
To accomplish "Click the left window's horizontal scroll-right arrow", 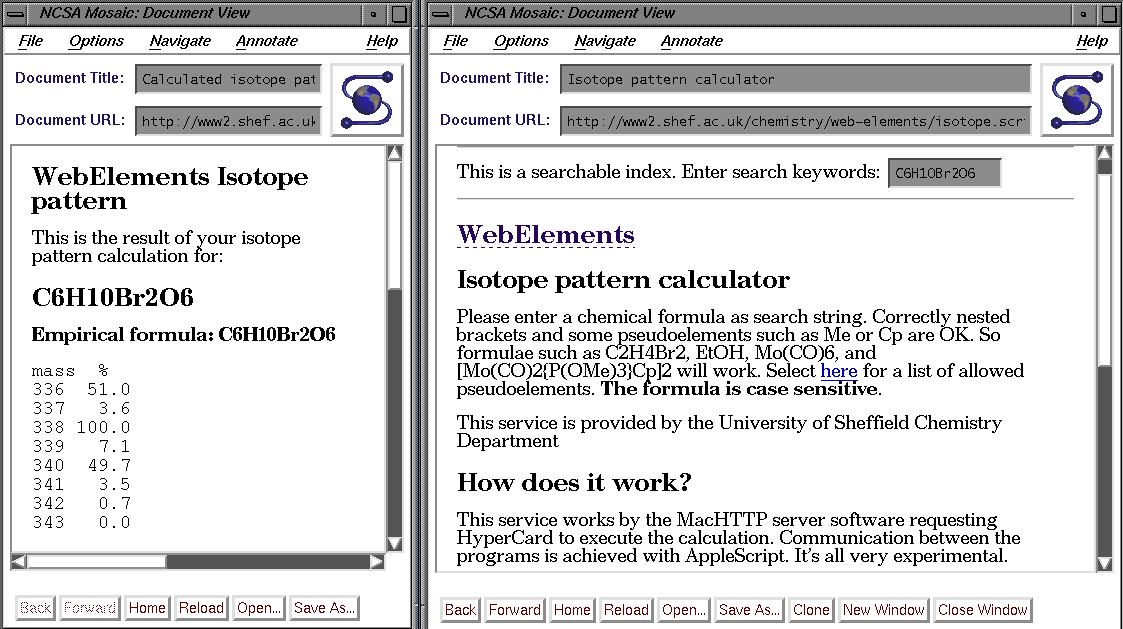I will [x=376, y=562].
